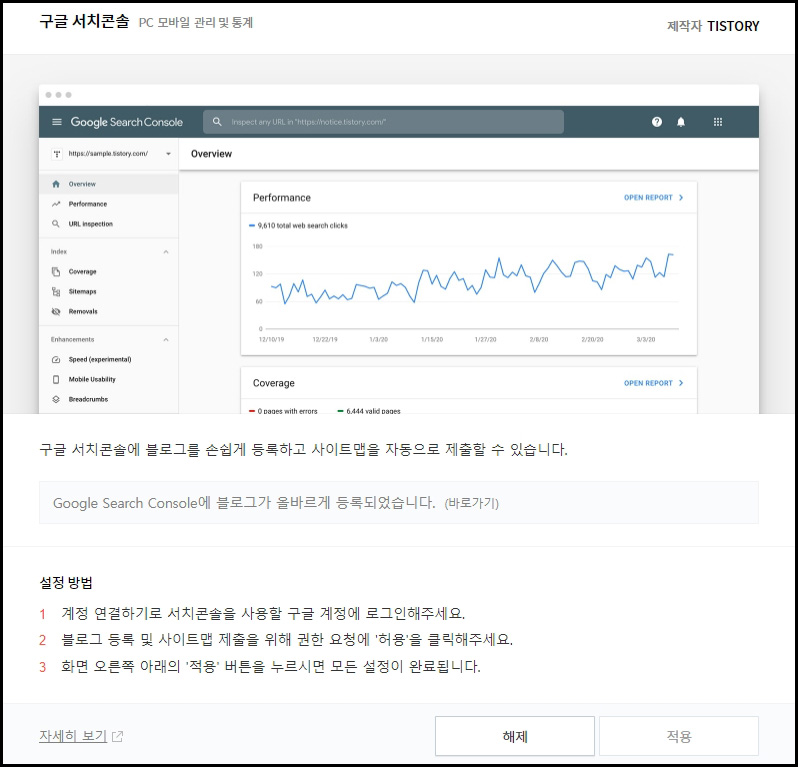The width and height of the screenshot is (798, 767).
Task: Click the Mobile Usability phone icon
Action: click(56, 379)
